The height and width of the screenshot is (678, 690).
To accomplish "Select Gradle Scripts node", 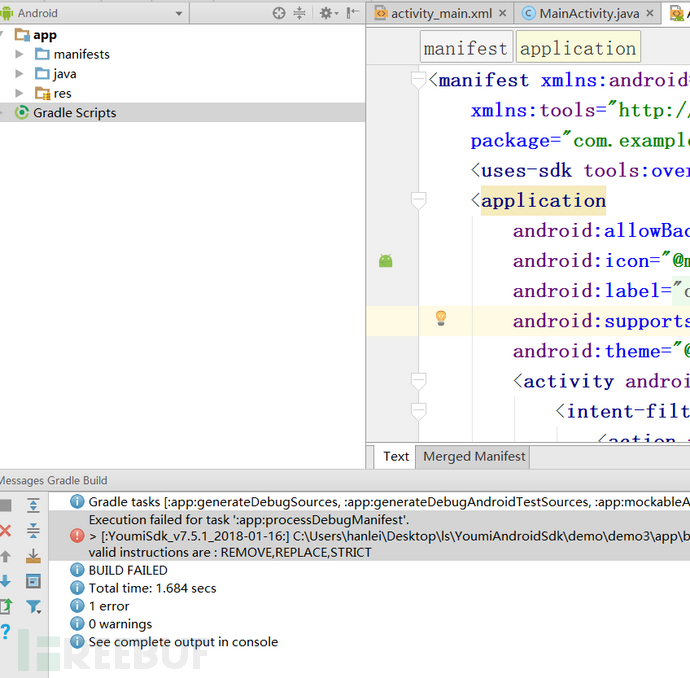I will tap(182, 113).
